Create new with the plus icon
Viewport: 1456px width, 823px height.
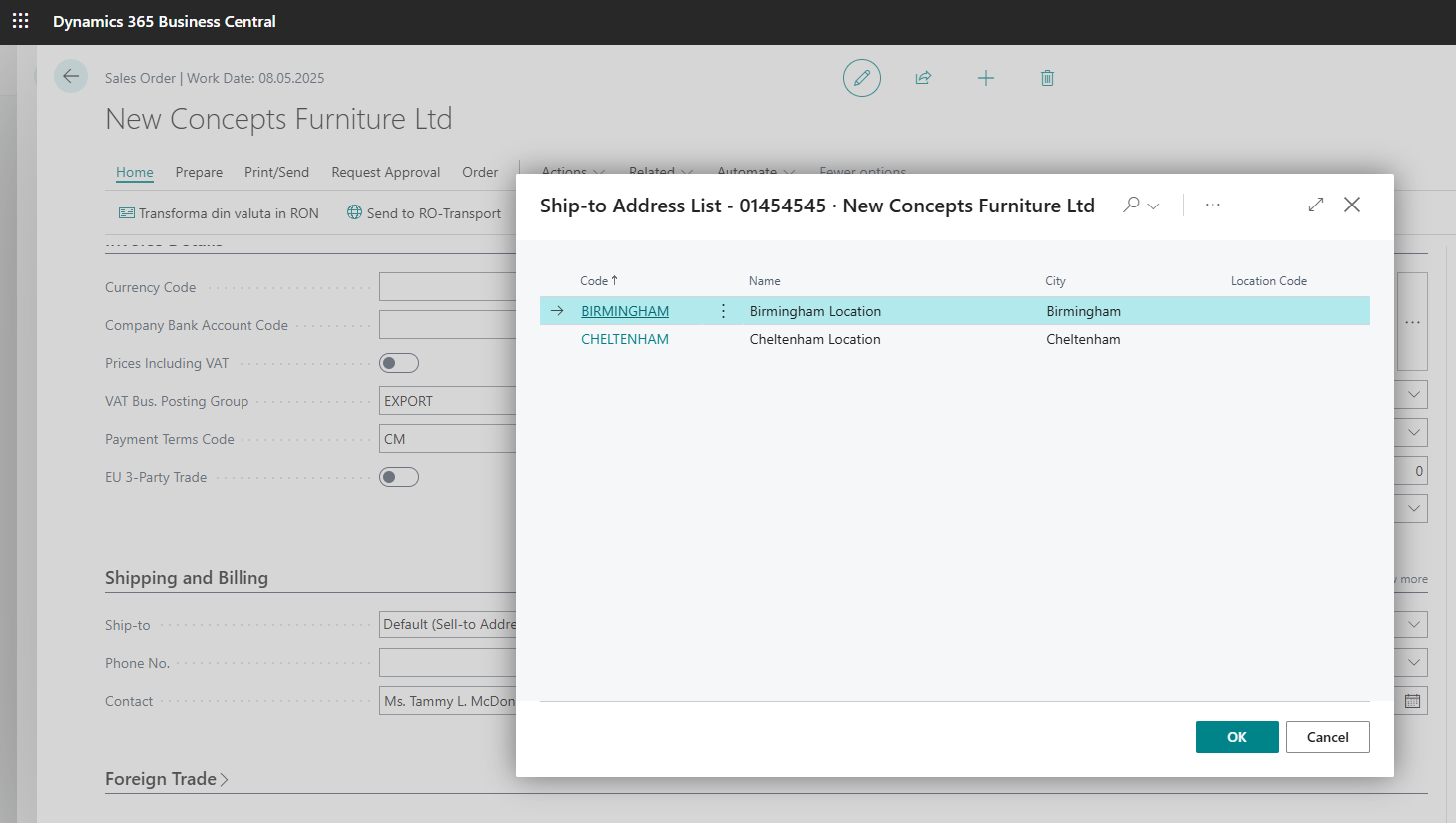pos(986,78)
